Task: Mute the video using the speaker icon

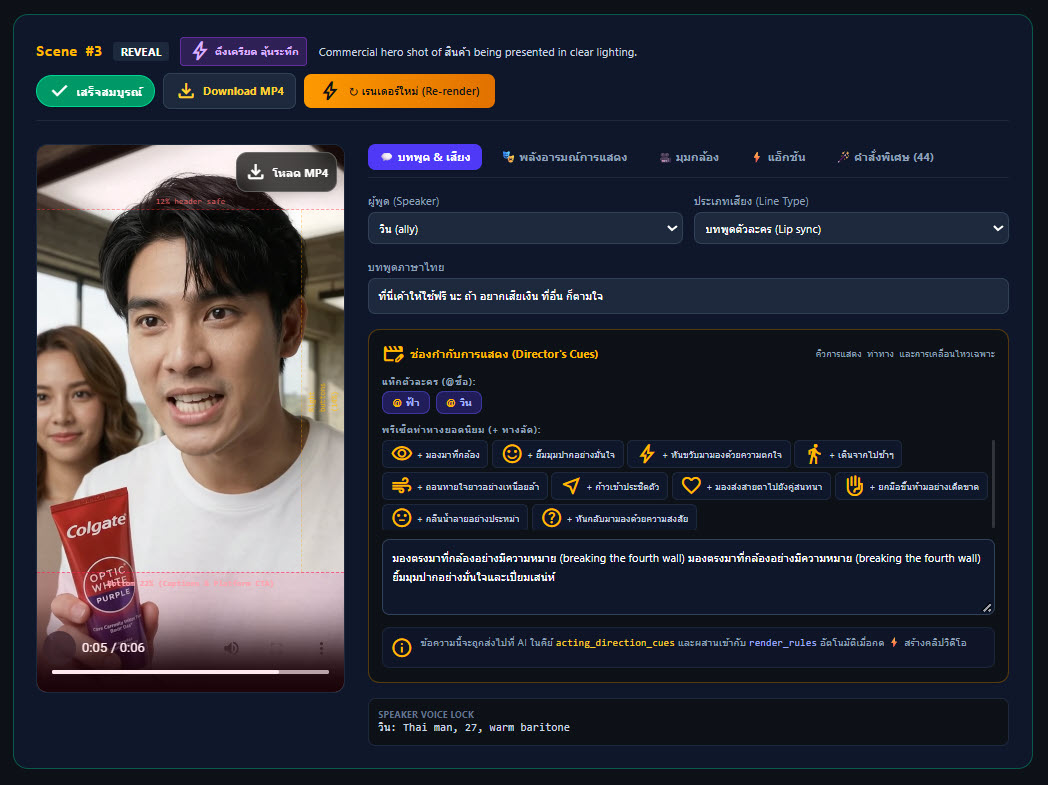Action: tap(231, 648)
